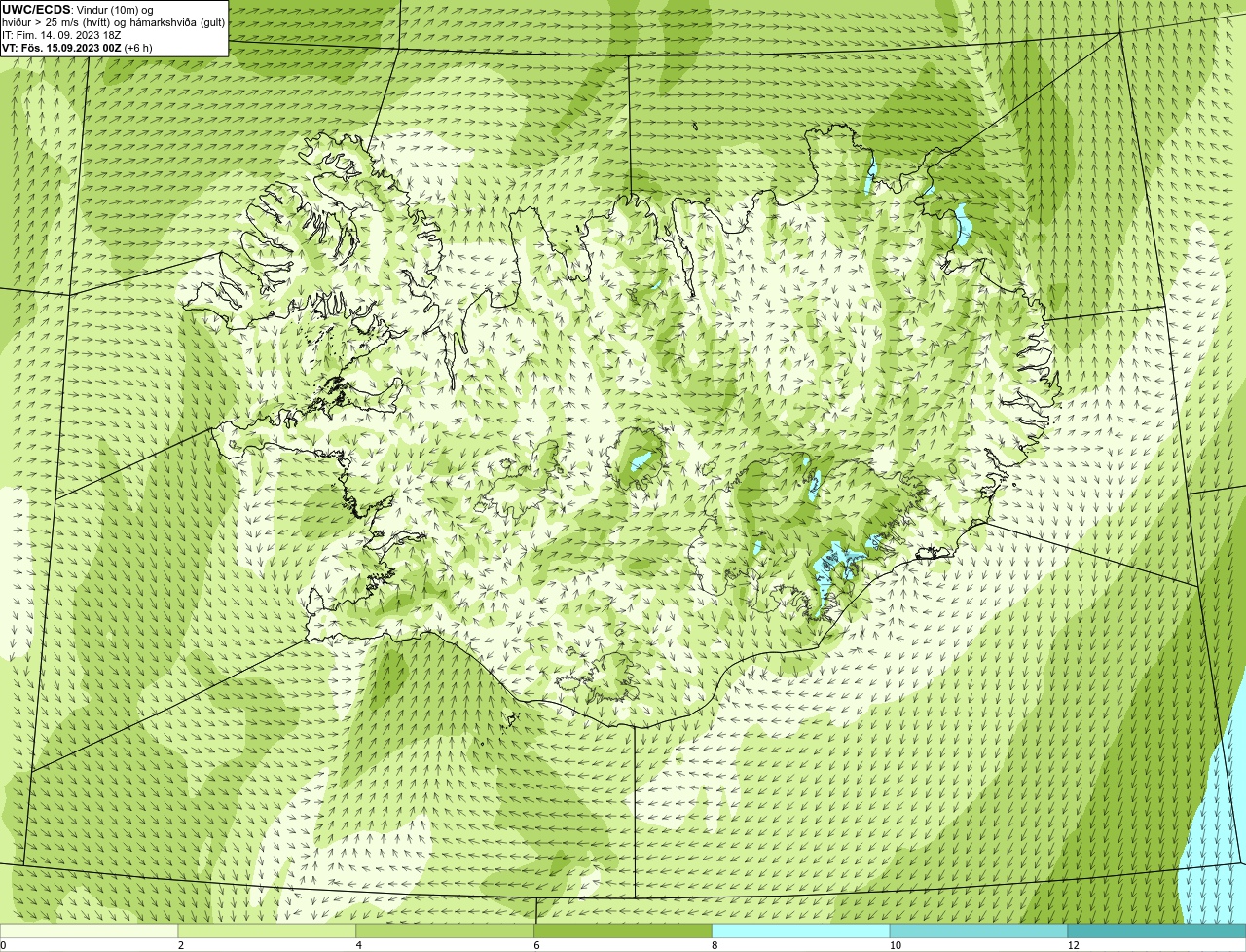
Task: Click the "8" tick label on colorbar
Action: (x=715, y=945)
